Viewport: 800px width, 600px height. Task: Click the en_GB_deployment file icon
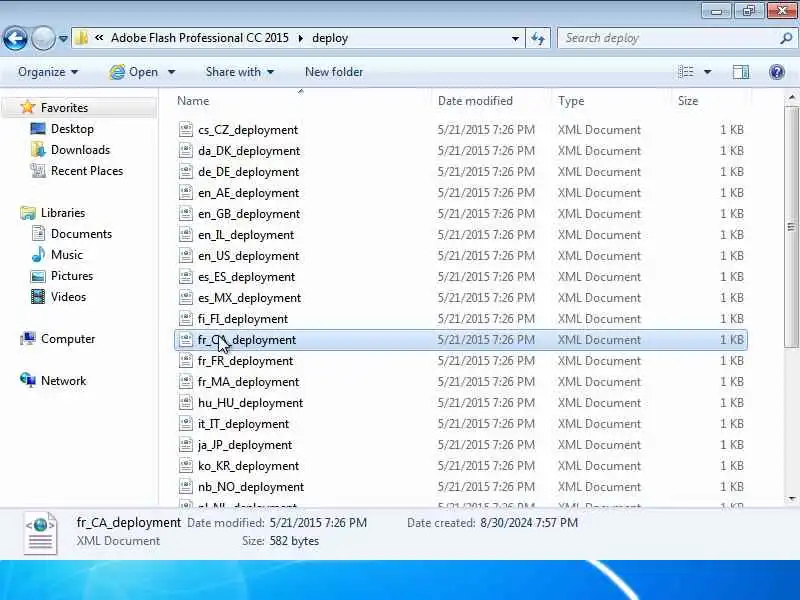pyautogui.click(x=186, y=213)
